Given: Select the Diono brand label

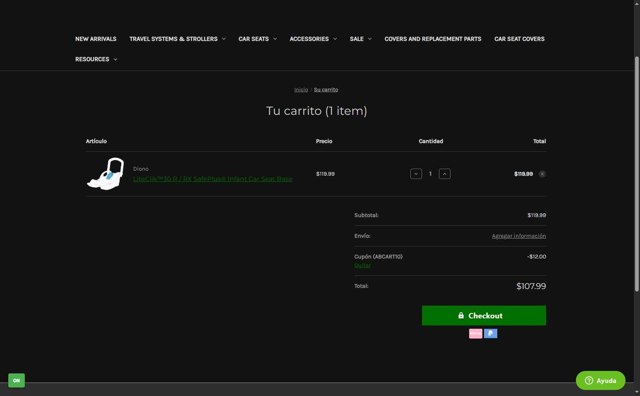Looking at the screenshot, I should pyautogui.click(x=141, y=169).
